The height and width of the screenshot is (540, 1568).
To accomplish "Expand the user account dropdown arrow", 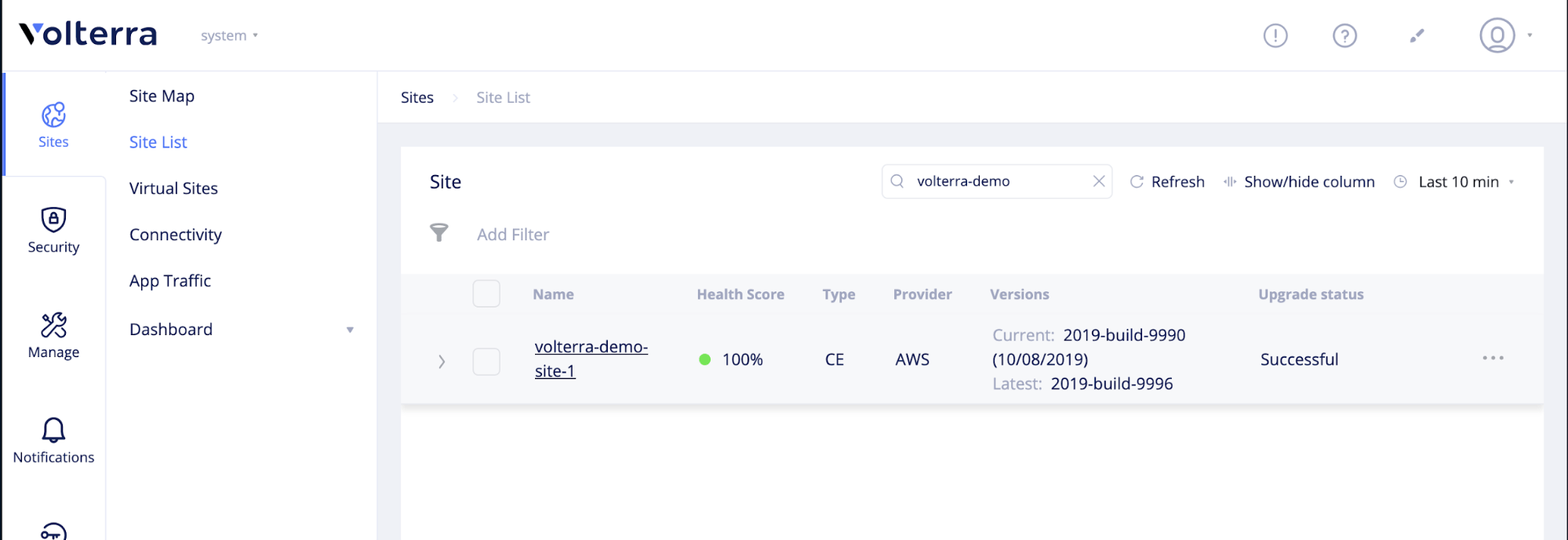I will pos(1530,35).
